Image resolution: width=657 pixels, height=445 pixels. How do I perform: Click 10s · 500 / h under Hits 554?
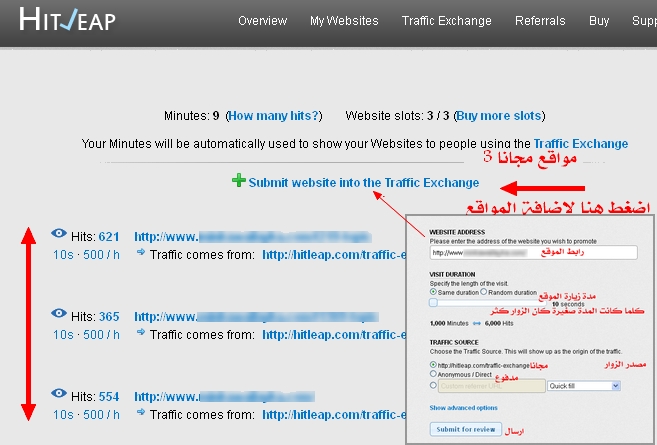click(x=86, y=415)
